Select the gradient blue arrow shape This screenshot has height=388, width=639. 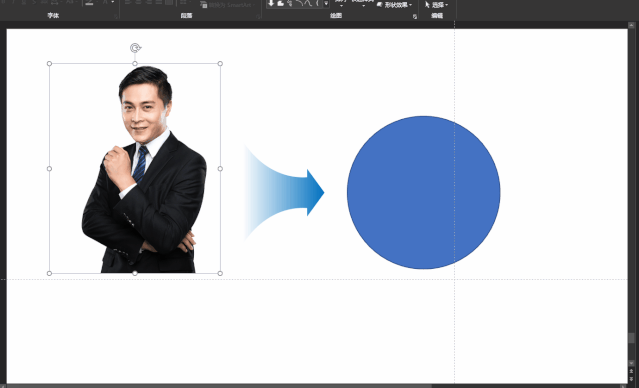(284, 192)
